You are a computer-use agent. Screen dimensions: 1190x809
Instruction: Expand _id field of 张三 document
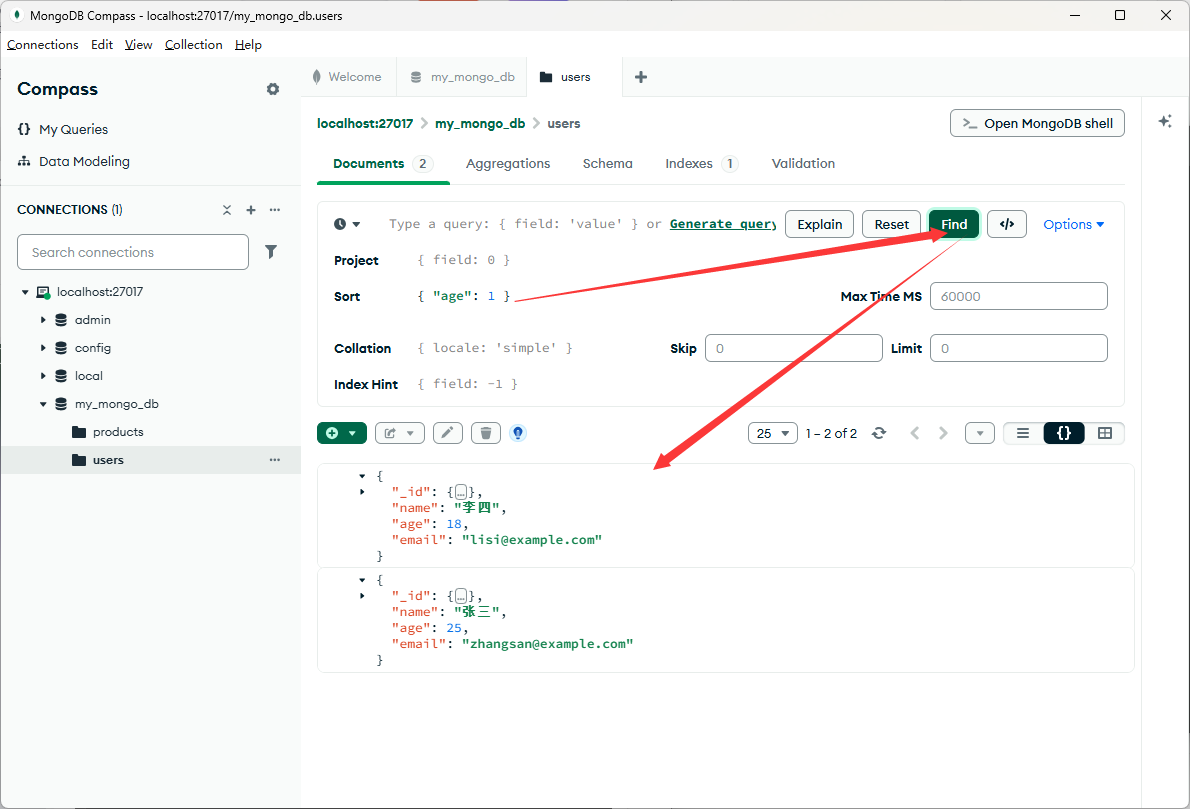(362, 596)
